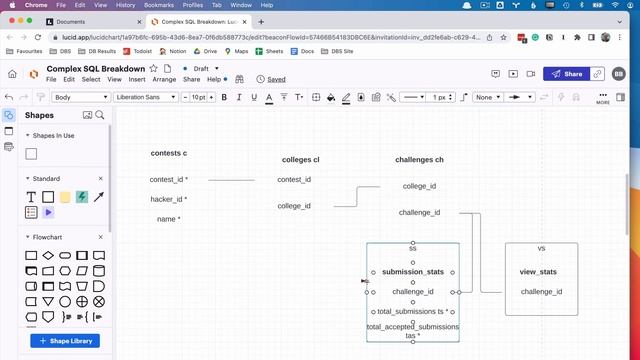Open the comments icon
Viewport: 640px width, 360px height.
point(496,74)
